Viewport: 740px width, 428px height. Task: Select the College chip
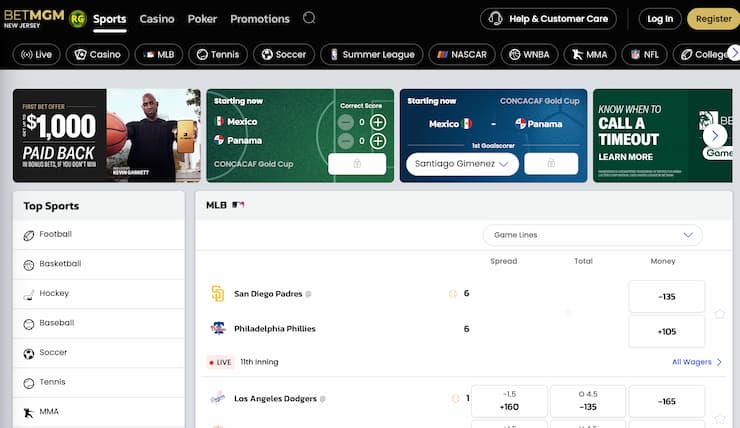coord(703,55)
